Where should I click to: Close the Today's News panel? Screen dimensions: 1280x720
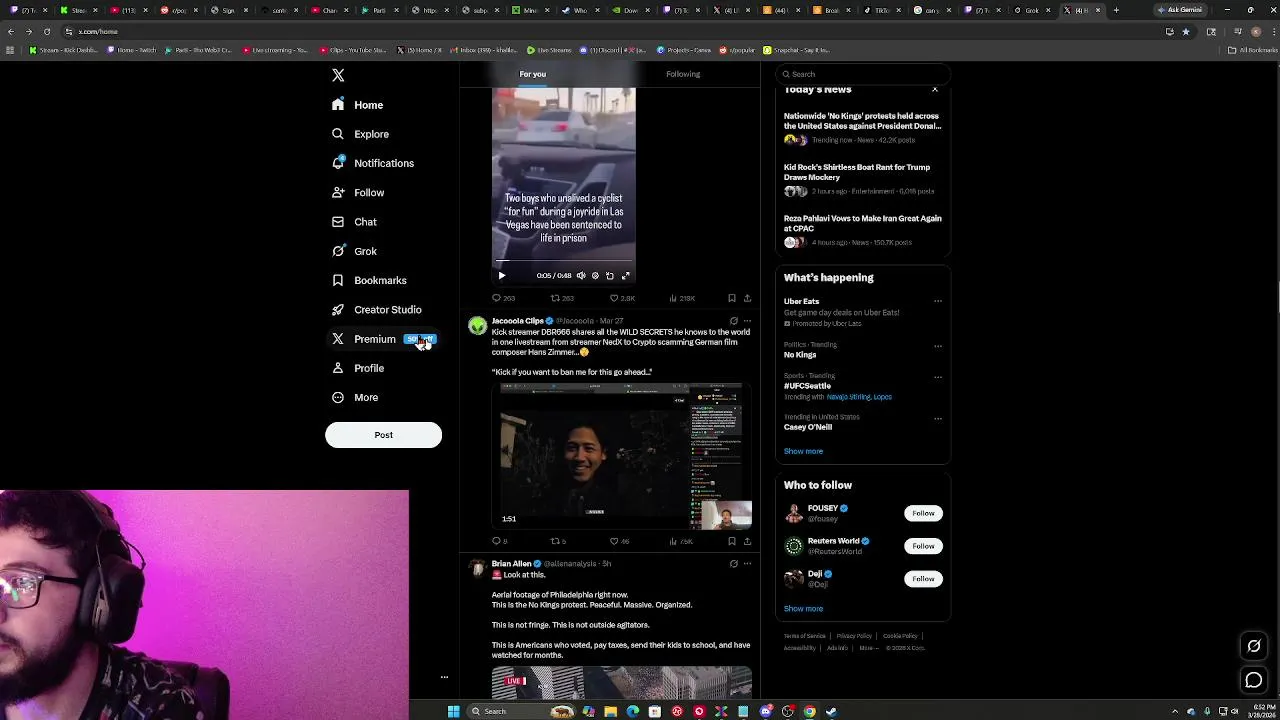pyautogui.click(x=935, y=90)
